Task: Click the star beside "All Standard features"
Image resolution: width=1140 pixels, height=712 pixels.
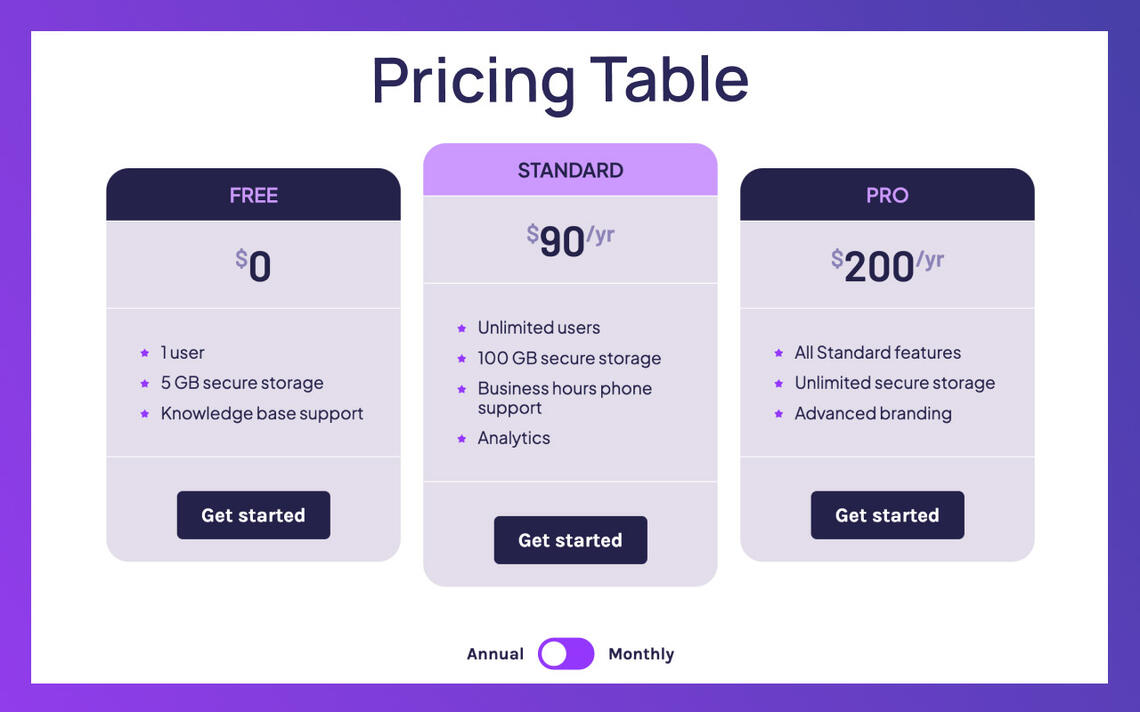Action: click(x=778, y=352)
